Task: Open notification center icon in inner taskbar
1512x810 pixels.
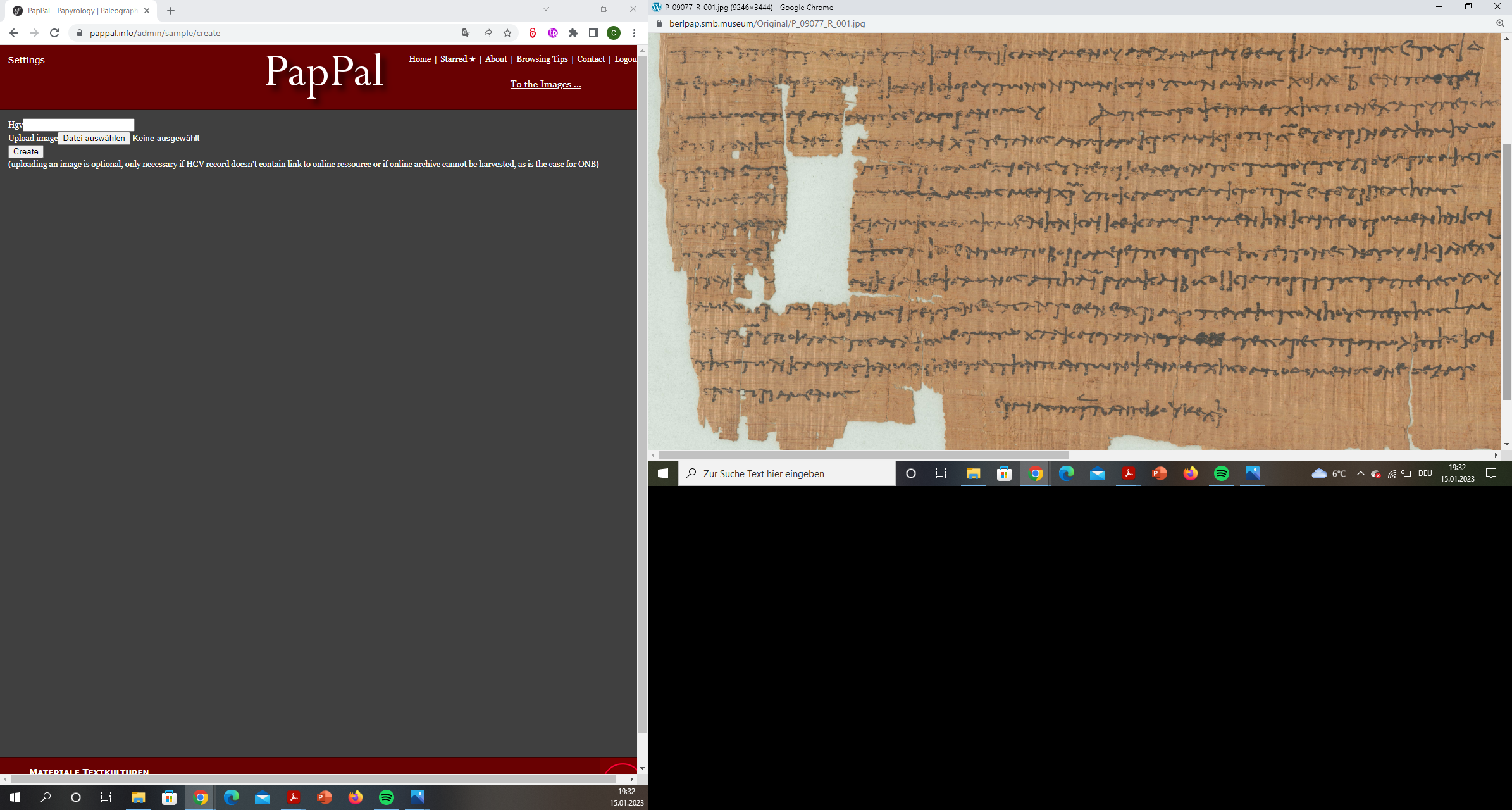Action: pyautogui.click(x=1491, y=473)
